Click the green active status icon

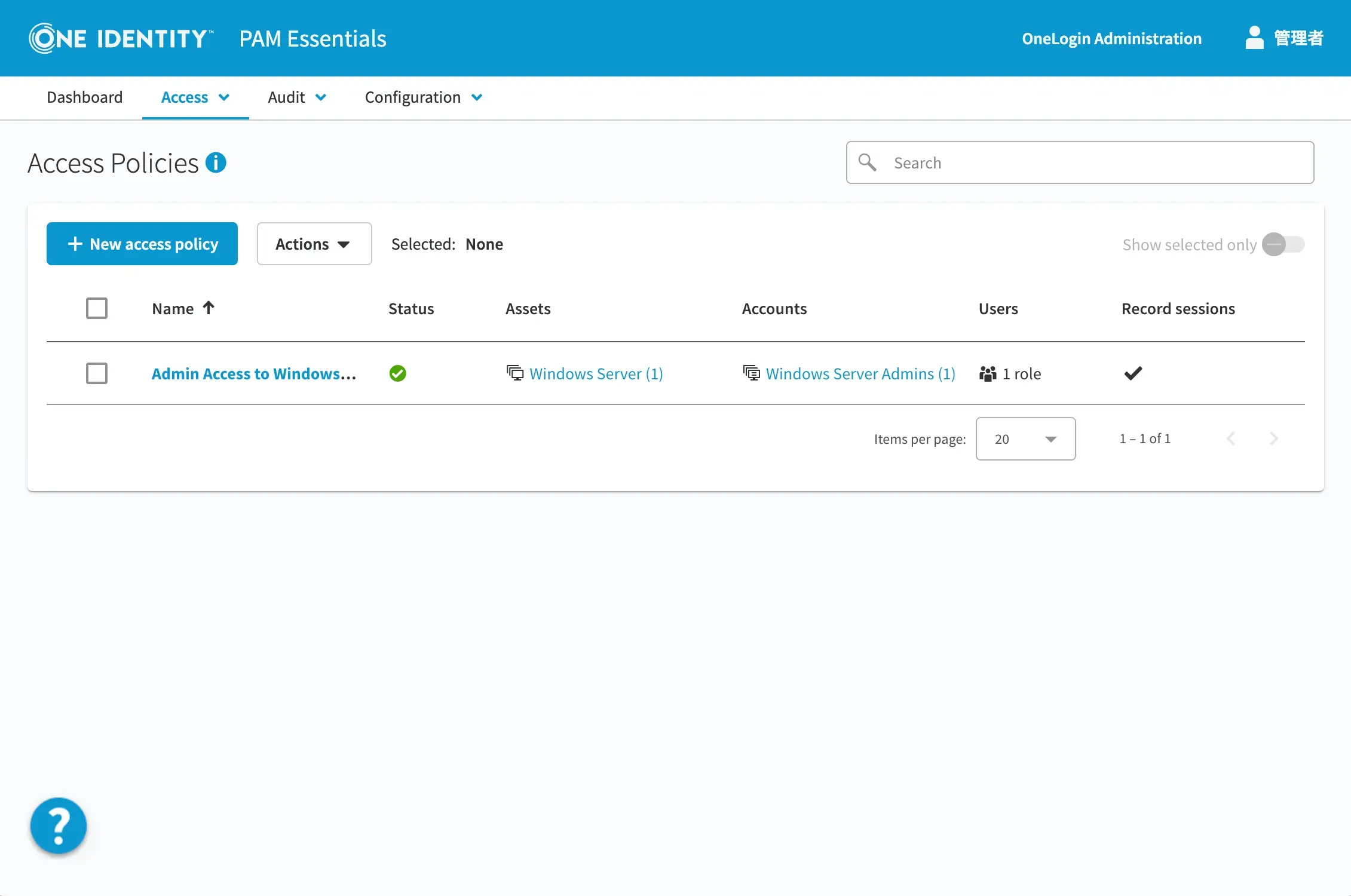(397, 373)
